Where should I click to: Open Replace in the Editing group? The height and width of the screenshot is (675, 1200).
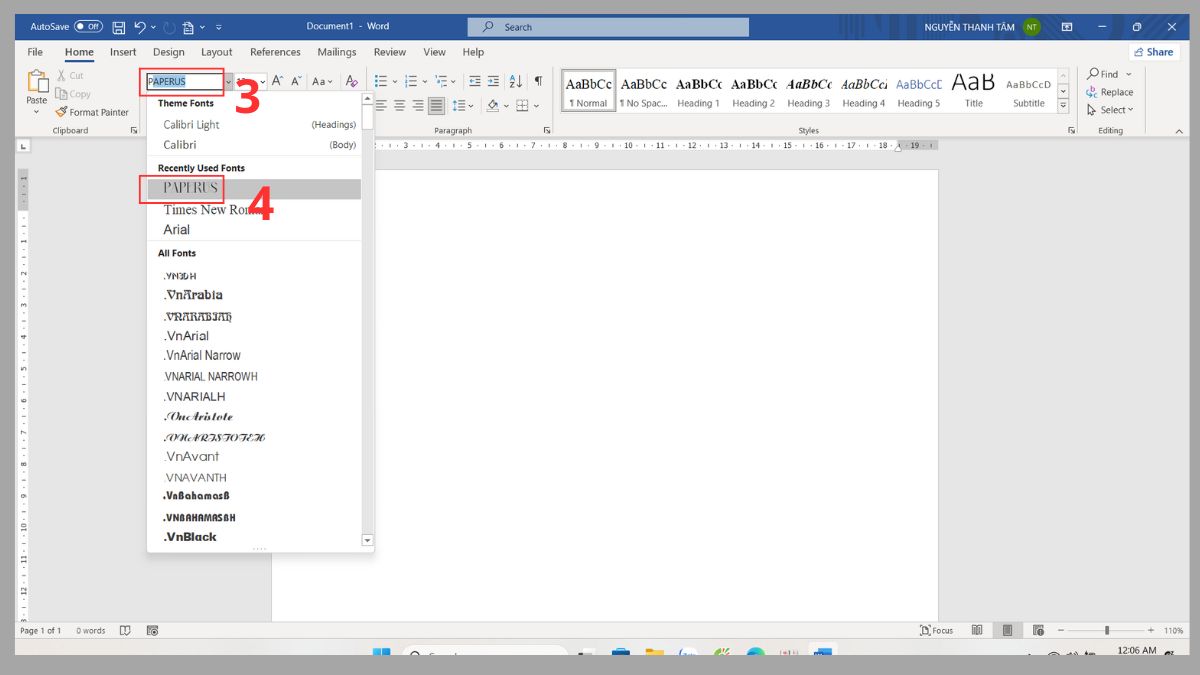point(1110,91)
